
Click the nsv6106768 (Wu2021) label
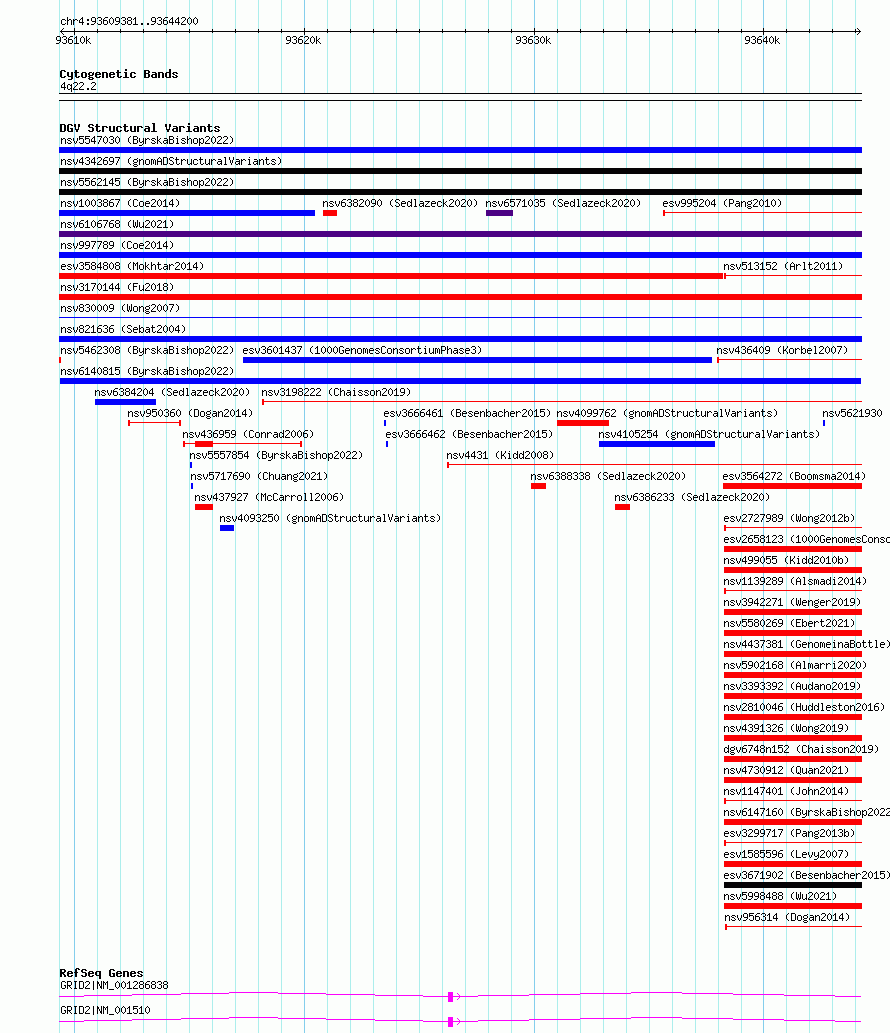coord(117,225)
